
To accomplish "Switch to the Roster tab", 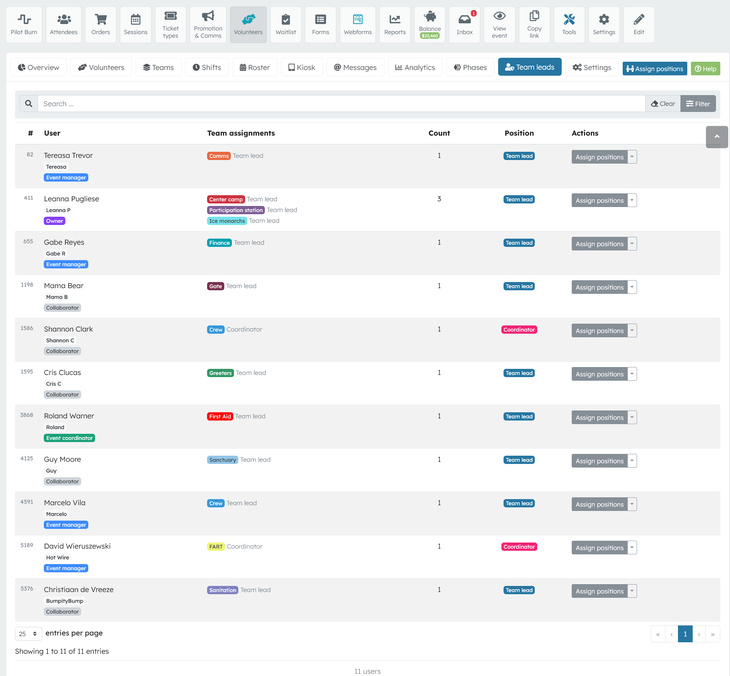I will click(x=254, y=68).
